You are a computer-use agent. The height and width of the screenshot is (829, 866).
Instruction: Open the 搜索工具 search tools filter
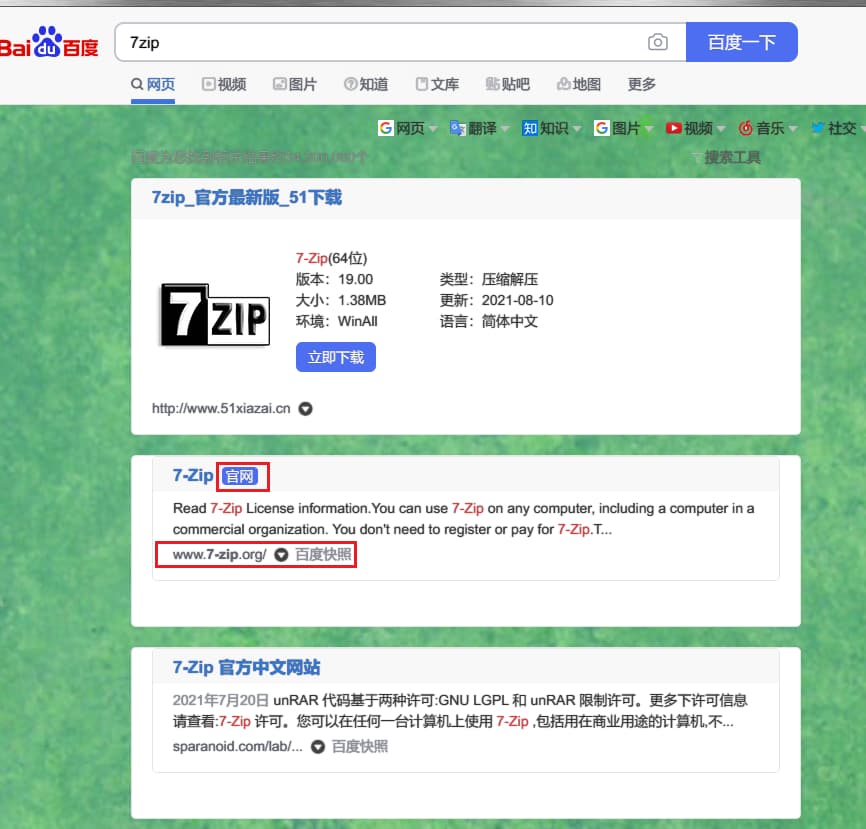point(726,157)
